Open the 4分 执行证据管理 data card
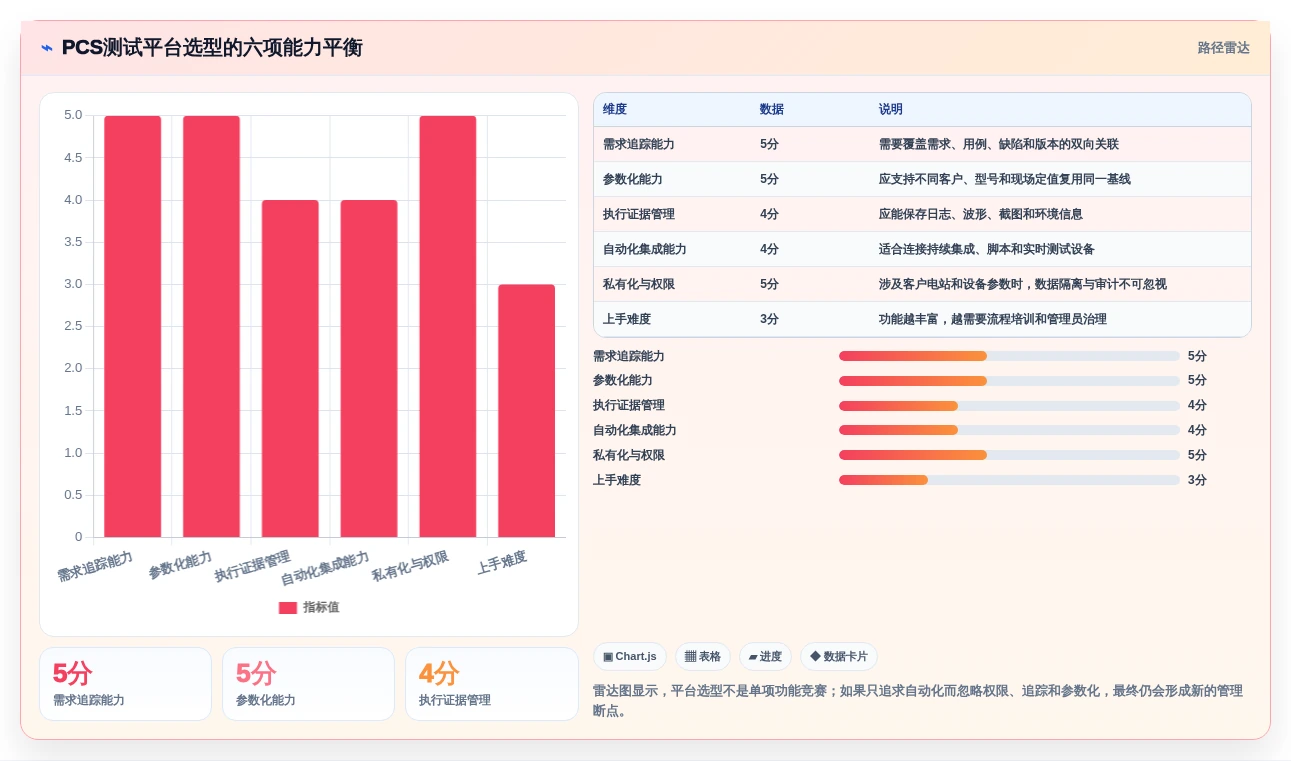 point(491,684)
